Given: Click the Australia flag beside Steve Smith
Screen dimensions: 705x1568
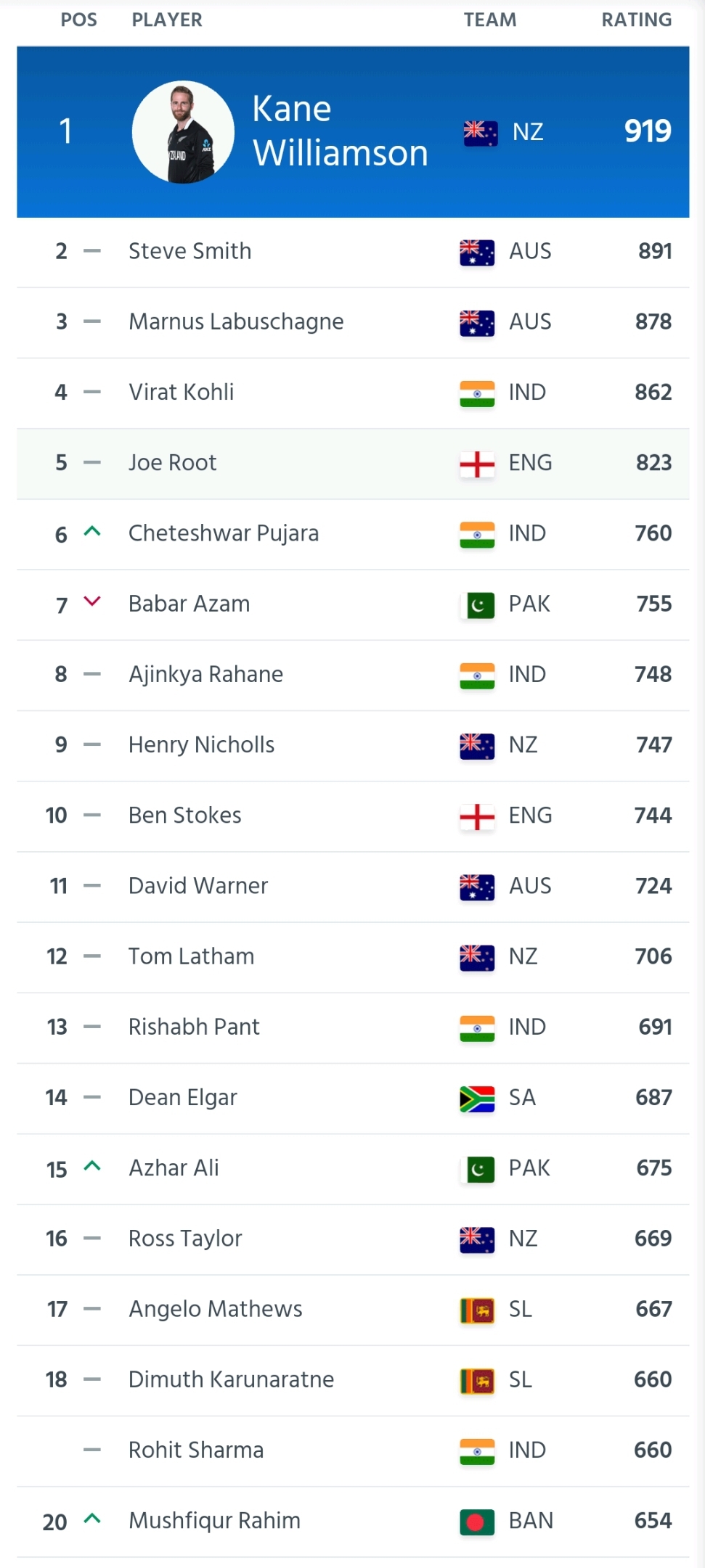Looking at the screenshot, I should coord(477,252).
